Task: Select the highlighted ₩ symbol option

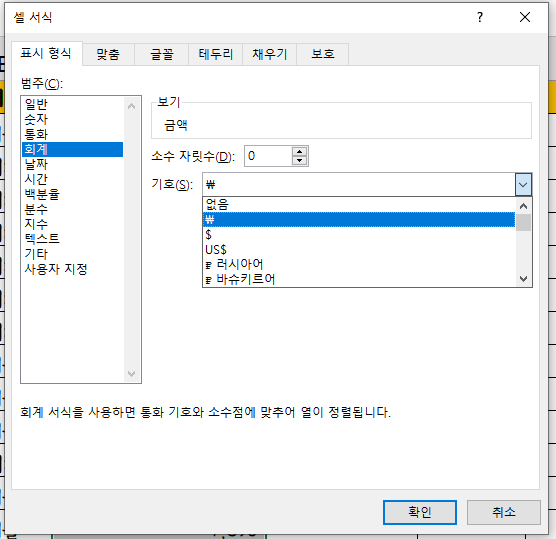Action: coord(359,220)
